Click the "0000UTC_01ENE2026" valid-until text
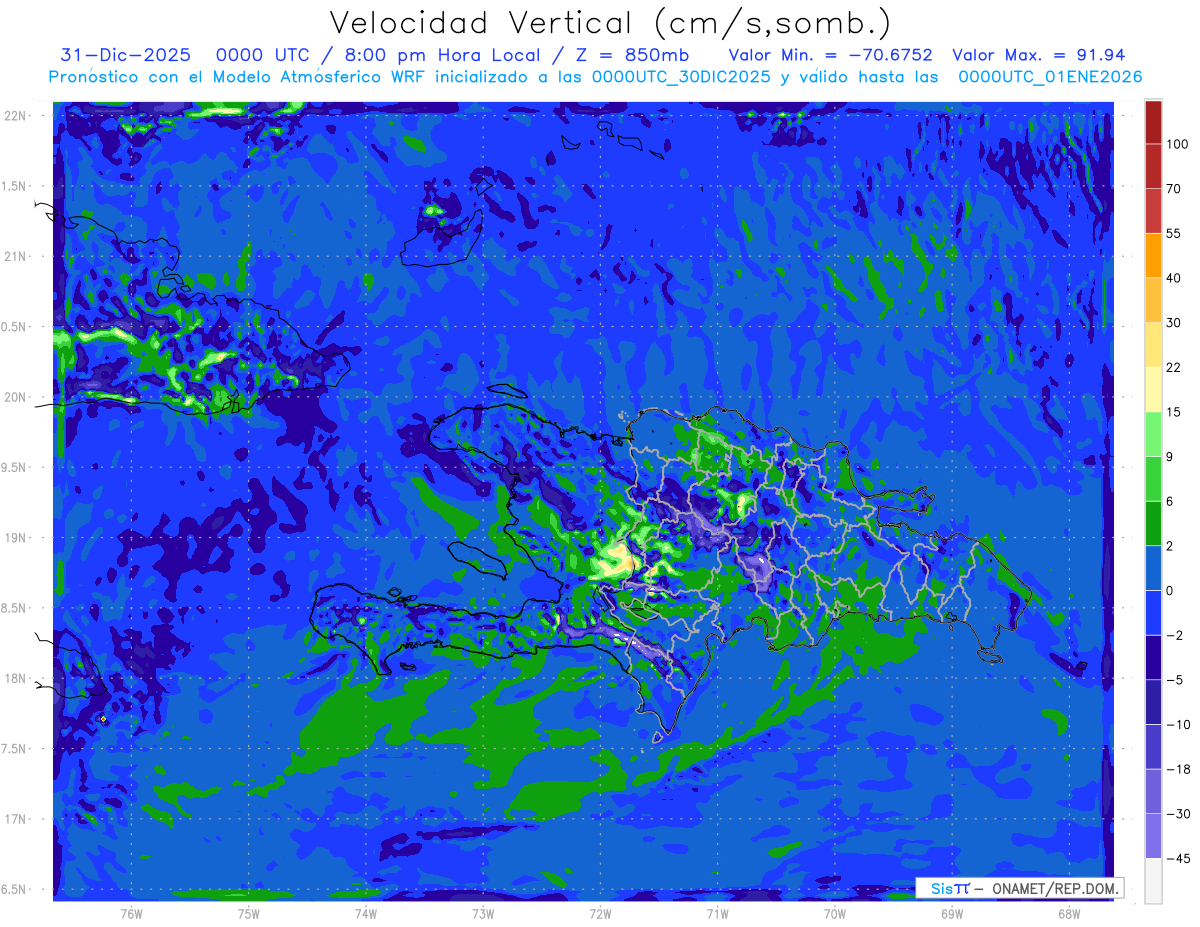Viewport: 1200px width, 927px height. [1050, 77]
